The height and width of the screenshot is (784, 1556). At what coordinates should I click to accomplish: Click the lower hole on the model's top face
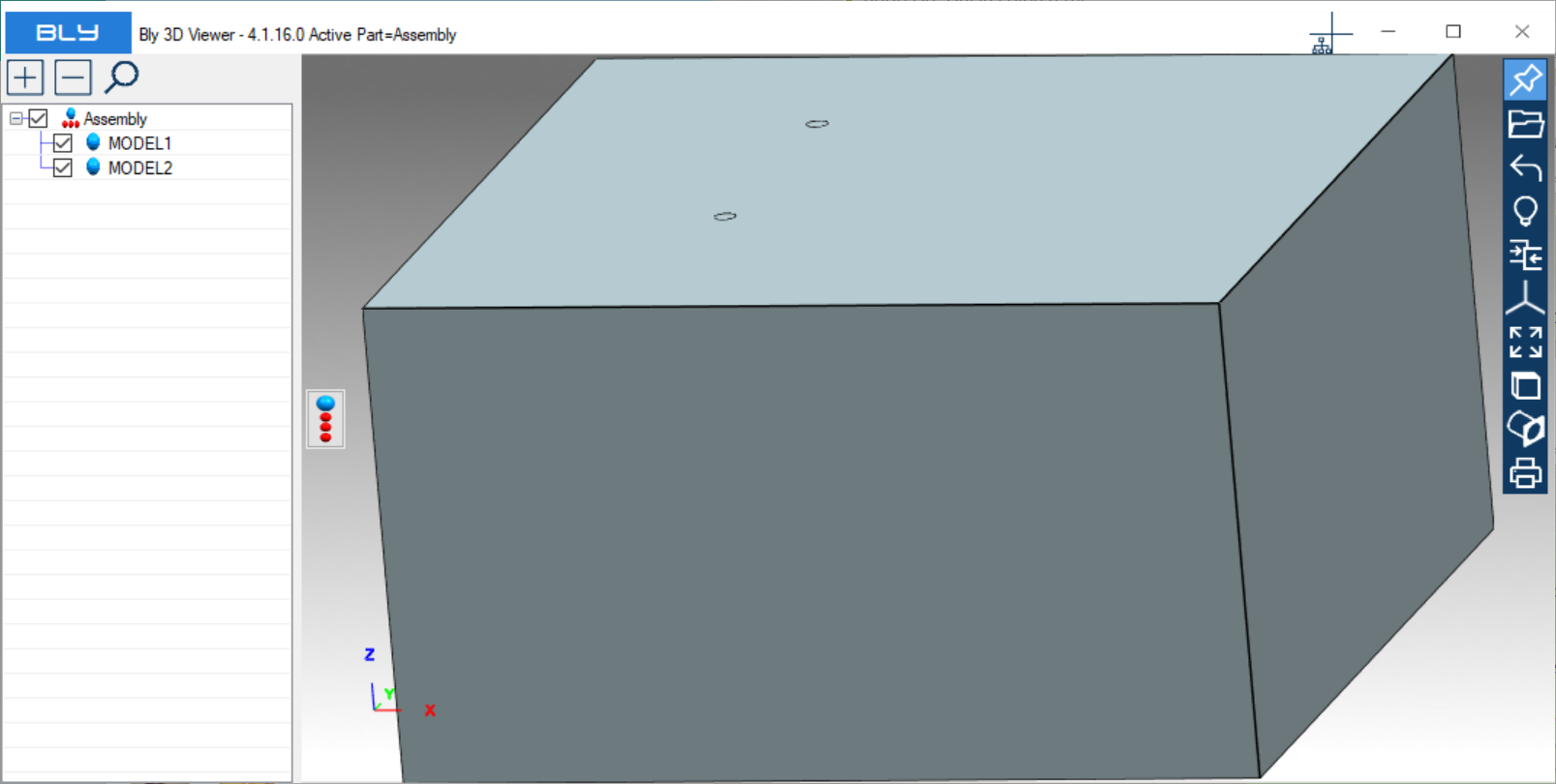pyautogui.click(x=725, y=216)
